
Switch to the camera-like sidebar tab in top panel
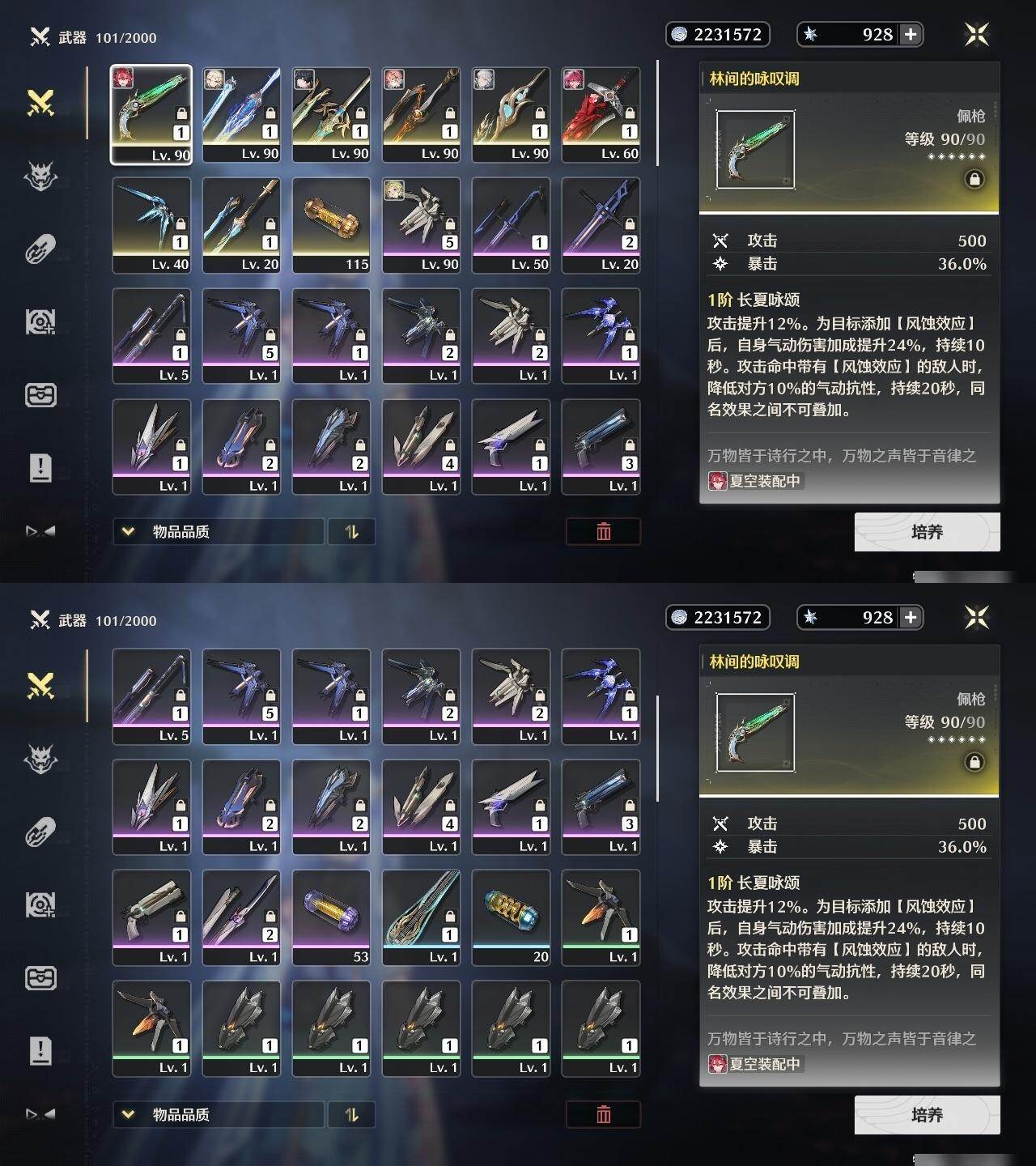point(40,322)
